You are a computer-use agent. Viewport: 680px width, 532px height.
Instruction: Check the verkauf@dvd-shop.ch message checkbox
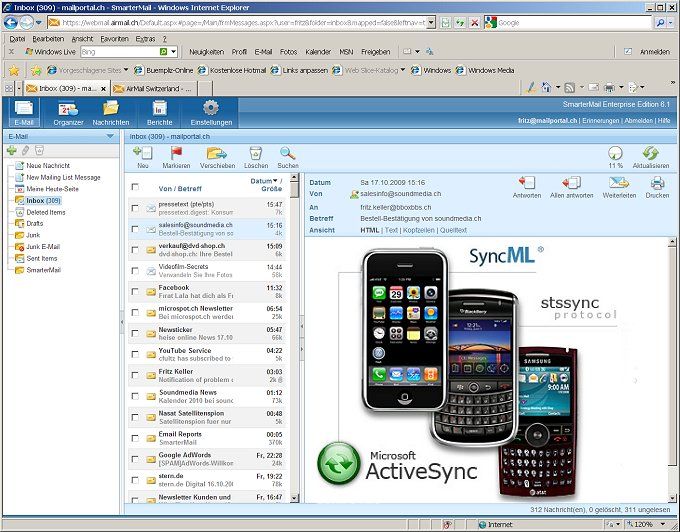135,250
